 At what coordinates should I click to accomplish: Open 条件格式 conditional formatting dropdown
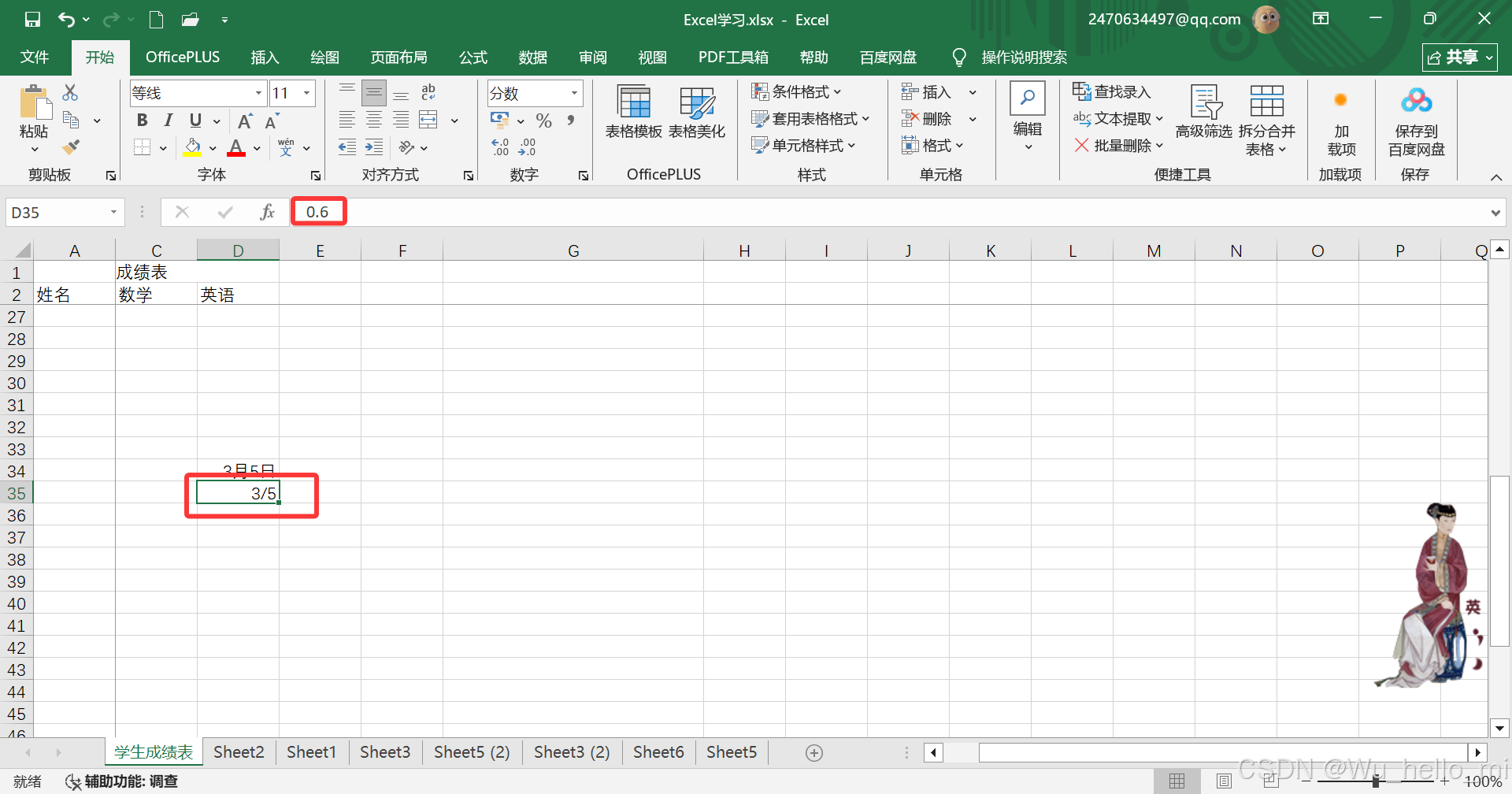[x=796, y=91]
